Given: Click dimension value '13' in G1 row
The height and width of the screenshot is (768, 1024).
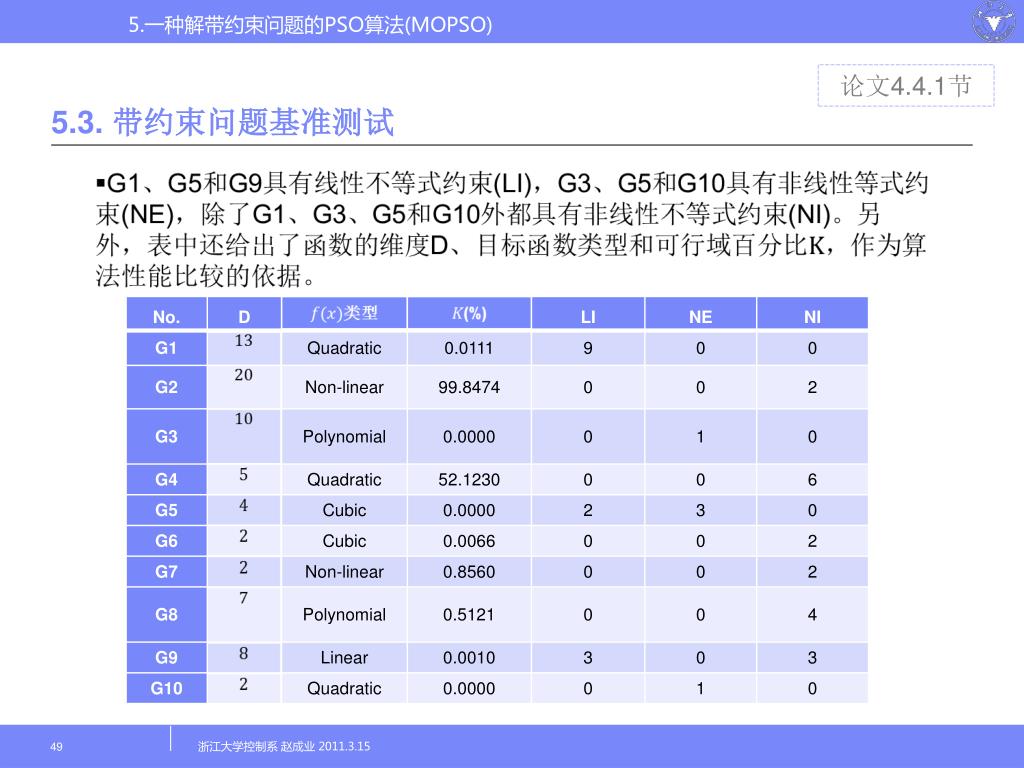Looking at the screenshot, I should (x=244, y=340).
